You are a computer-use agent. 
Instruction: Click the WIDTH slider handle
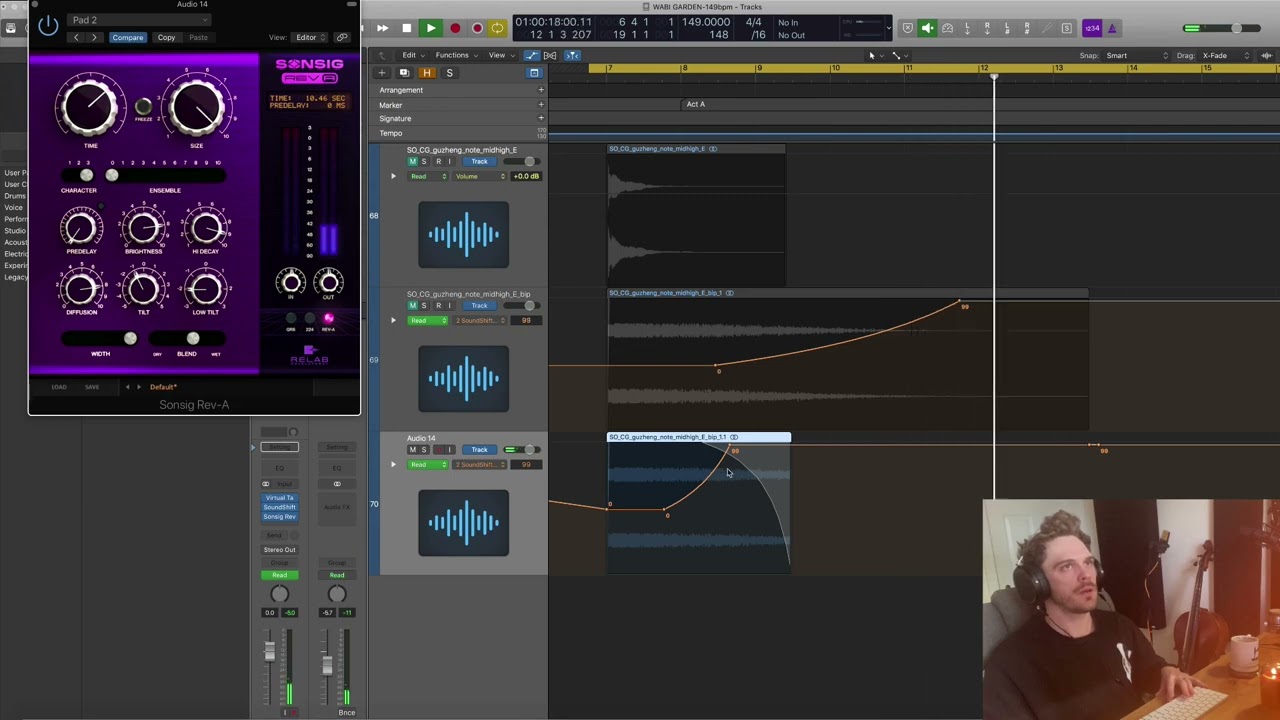point(130,339)
